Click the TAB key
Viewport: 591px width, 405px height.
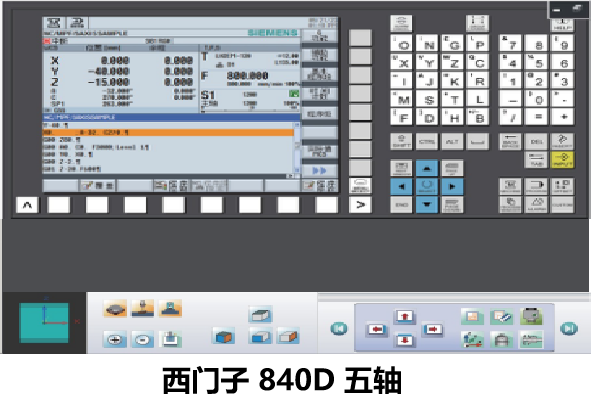point(536,160)
